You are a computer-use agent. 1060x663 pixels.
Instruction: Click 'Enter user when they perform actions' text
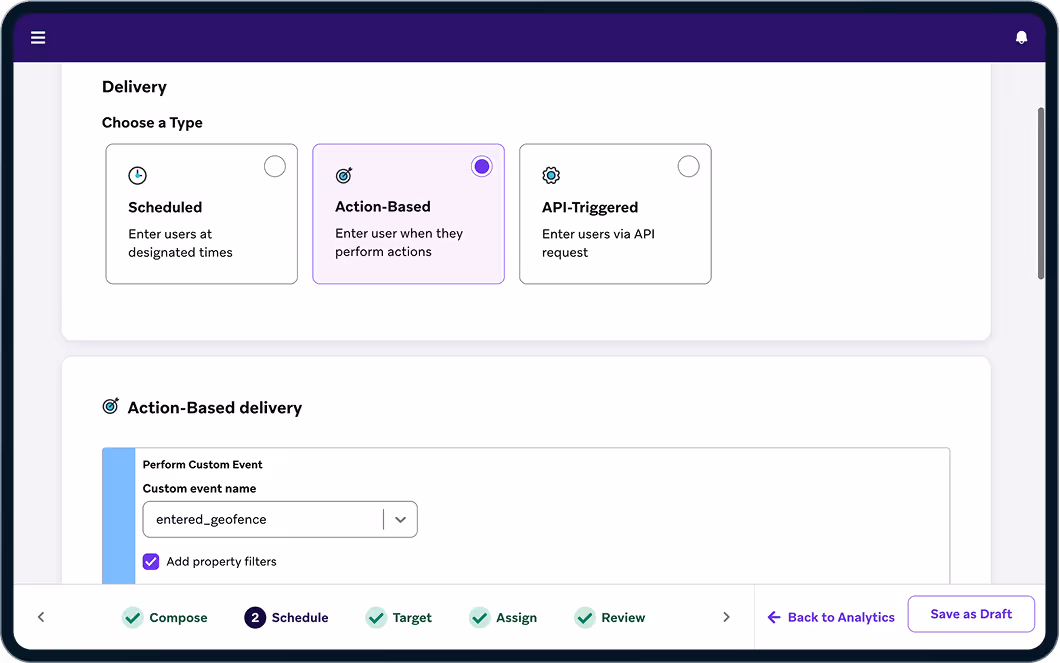399,242
